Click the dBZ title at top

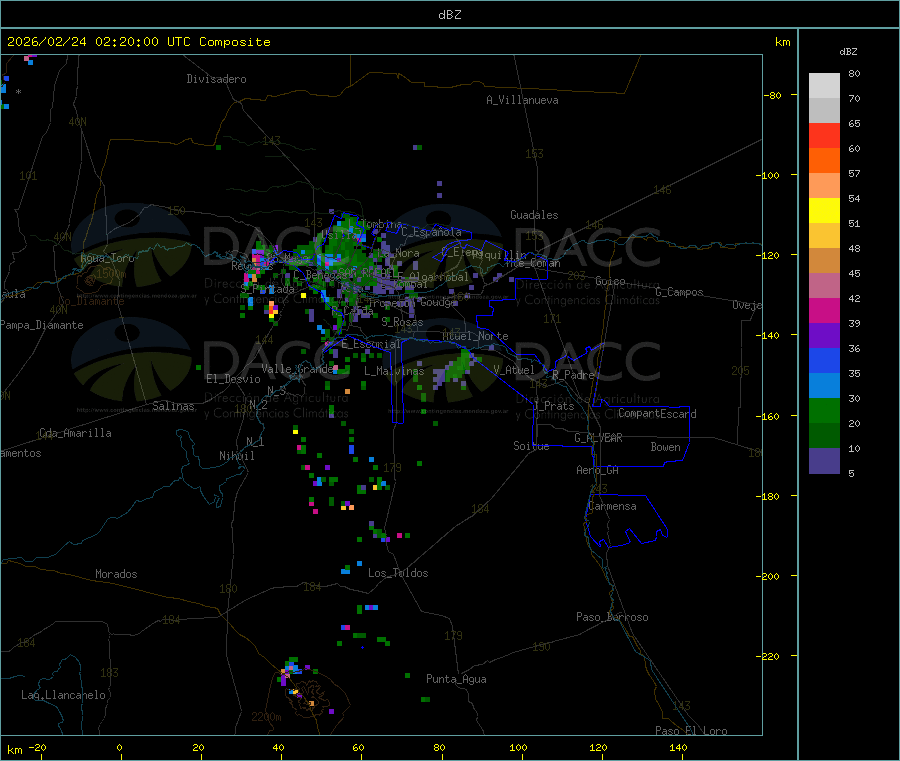click(x=449, y=14)
